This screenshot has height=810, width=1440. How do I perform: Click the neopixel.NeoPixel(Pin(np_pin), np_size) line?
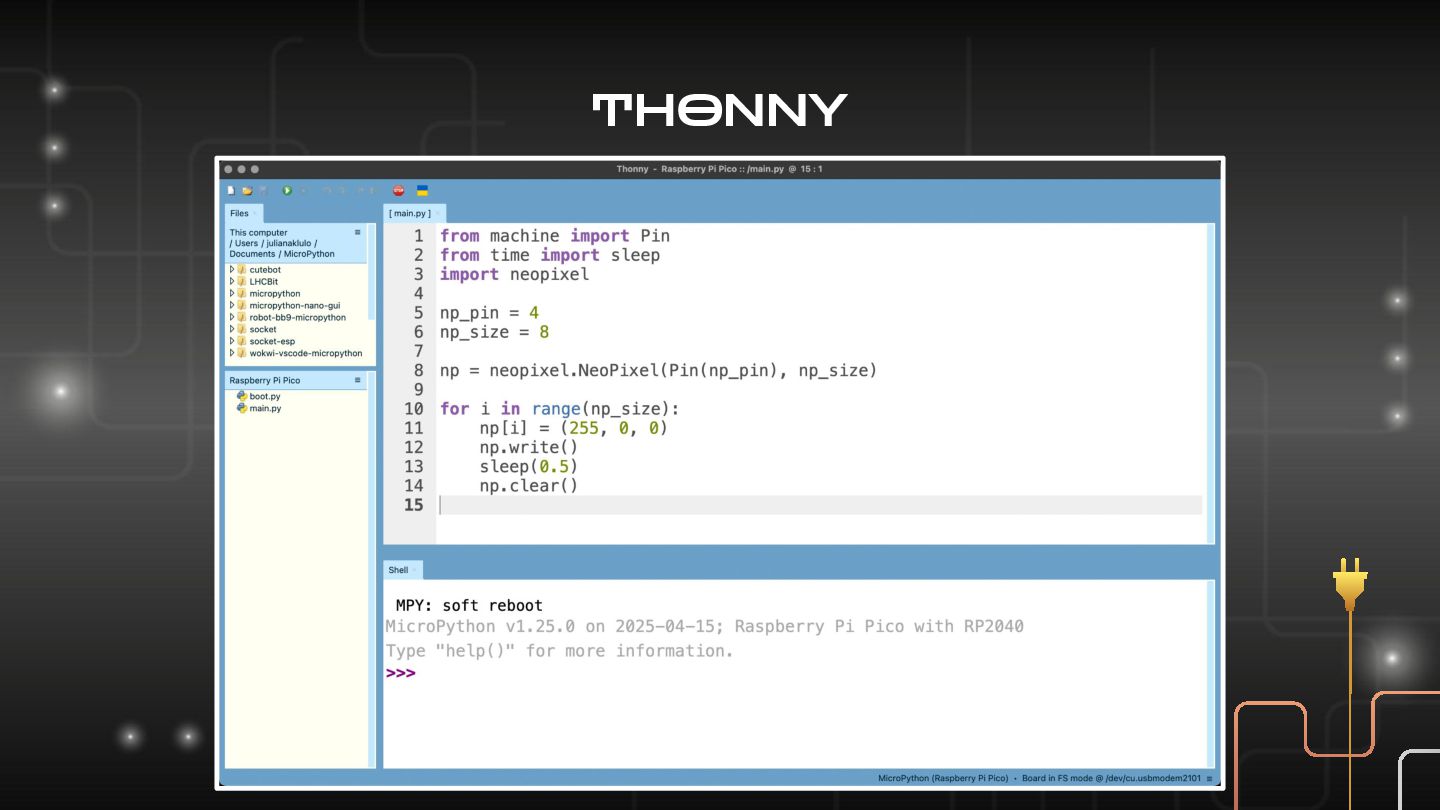tap(658, 371)
